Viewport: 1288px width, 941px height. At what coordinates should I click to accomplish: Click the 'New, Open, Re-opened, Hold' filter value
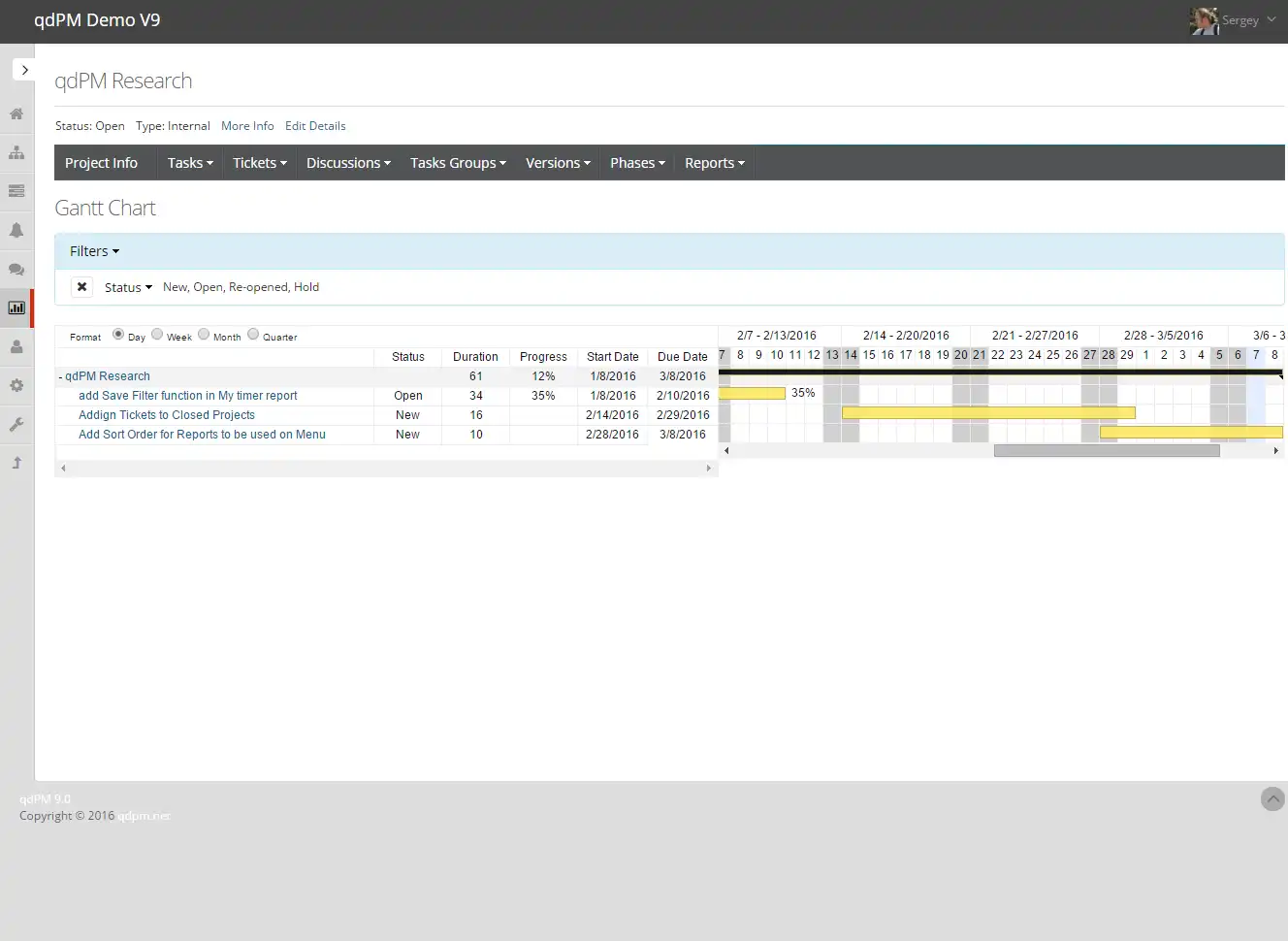click(x=241, y=287)
